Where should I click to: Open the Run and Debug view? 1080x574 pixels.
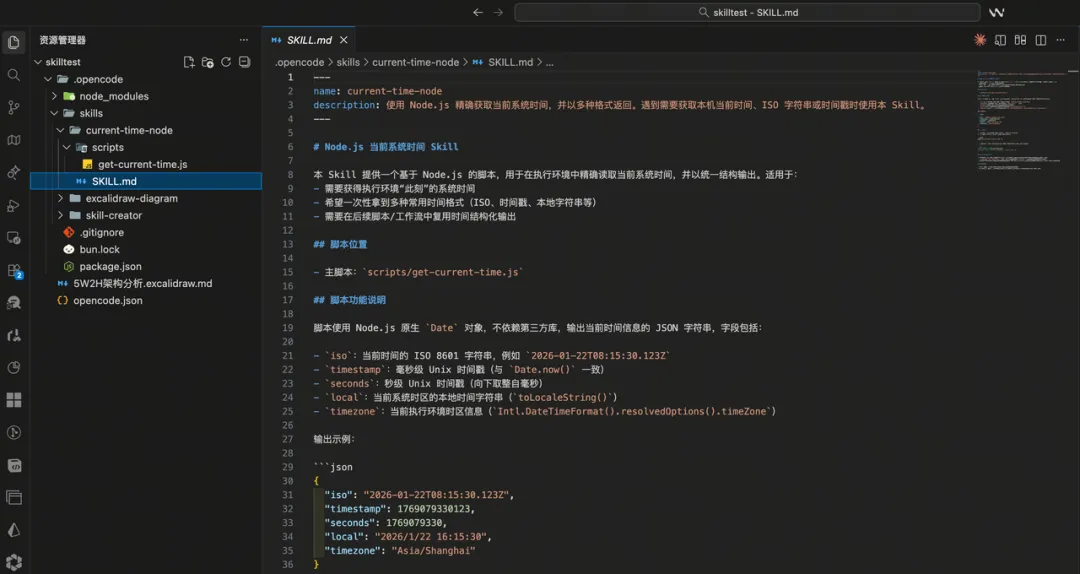tap(14, 205)
